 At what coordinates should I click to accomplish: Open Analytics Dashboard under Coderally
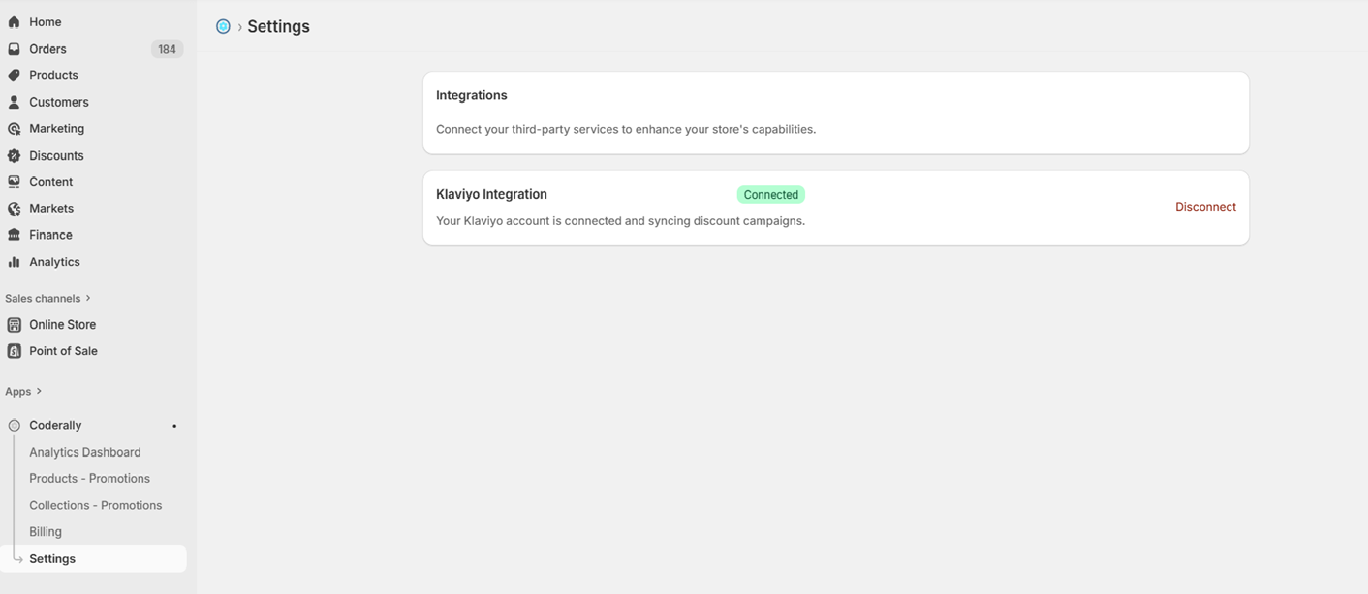tap(84, 452)
